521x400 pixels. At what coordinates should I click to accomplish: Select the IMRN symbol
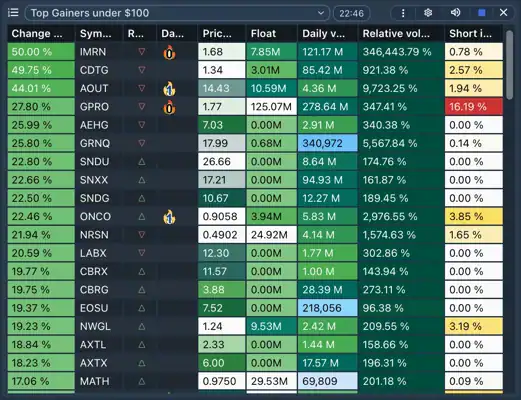coord(93,52)
